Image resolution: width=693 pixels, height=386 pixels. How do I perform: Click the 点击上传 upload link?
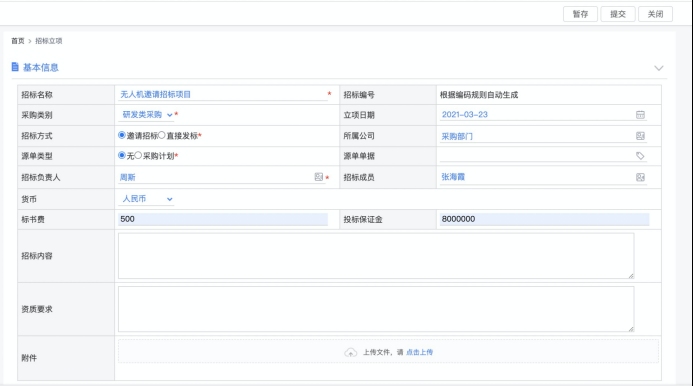419,352
